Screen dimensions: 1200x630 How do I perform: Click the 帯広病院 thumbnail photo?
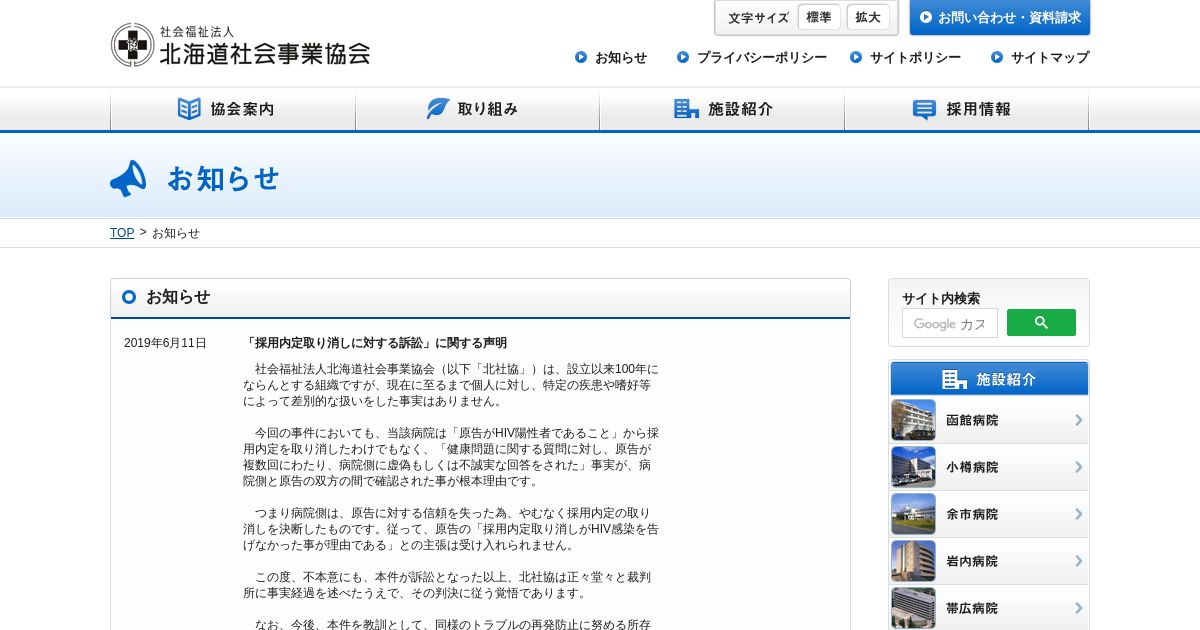click(914, 608)
